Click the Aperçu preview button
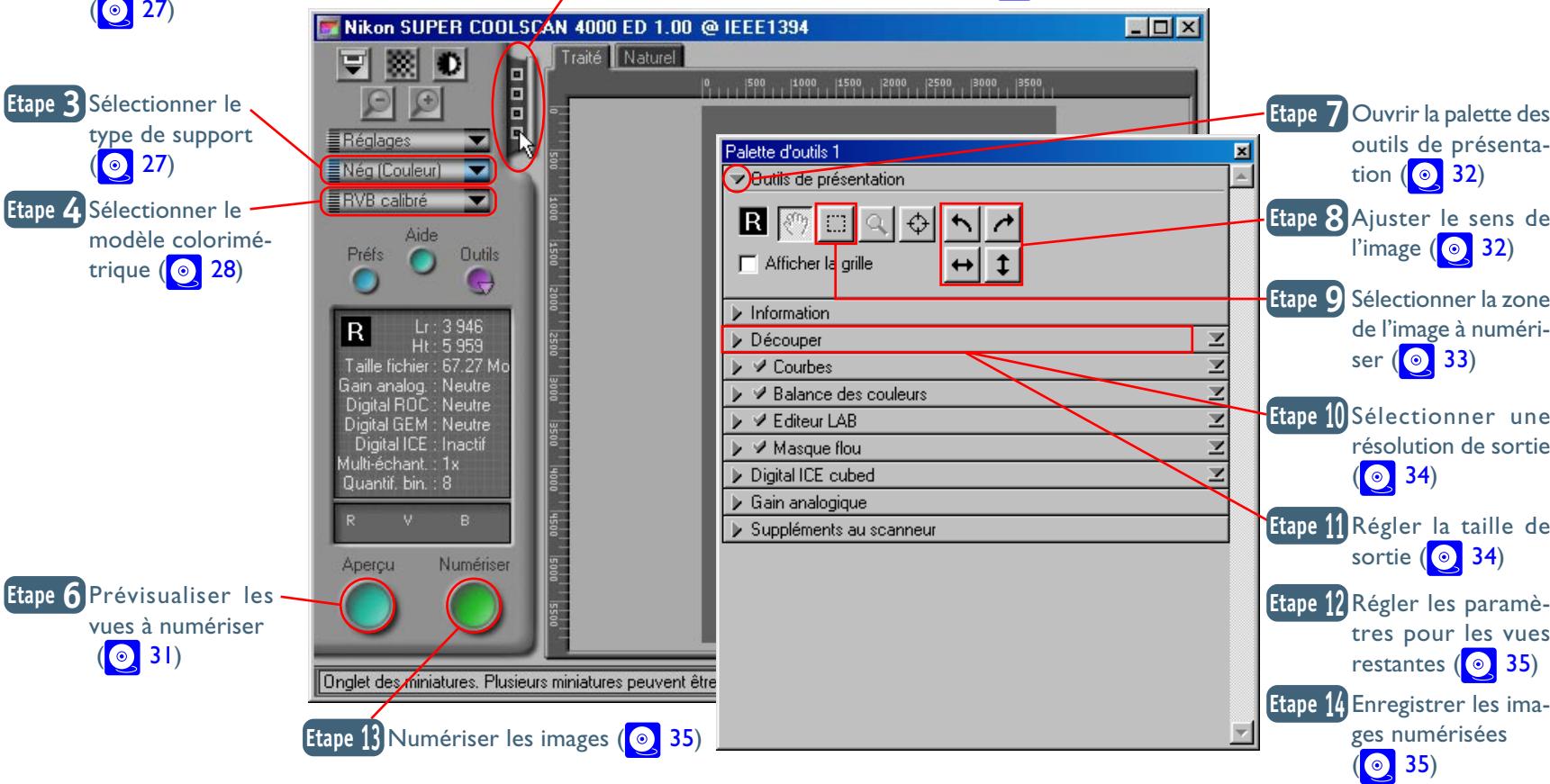This screenshot has width=1550, height=784. (x=368, y=606)
